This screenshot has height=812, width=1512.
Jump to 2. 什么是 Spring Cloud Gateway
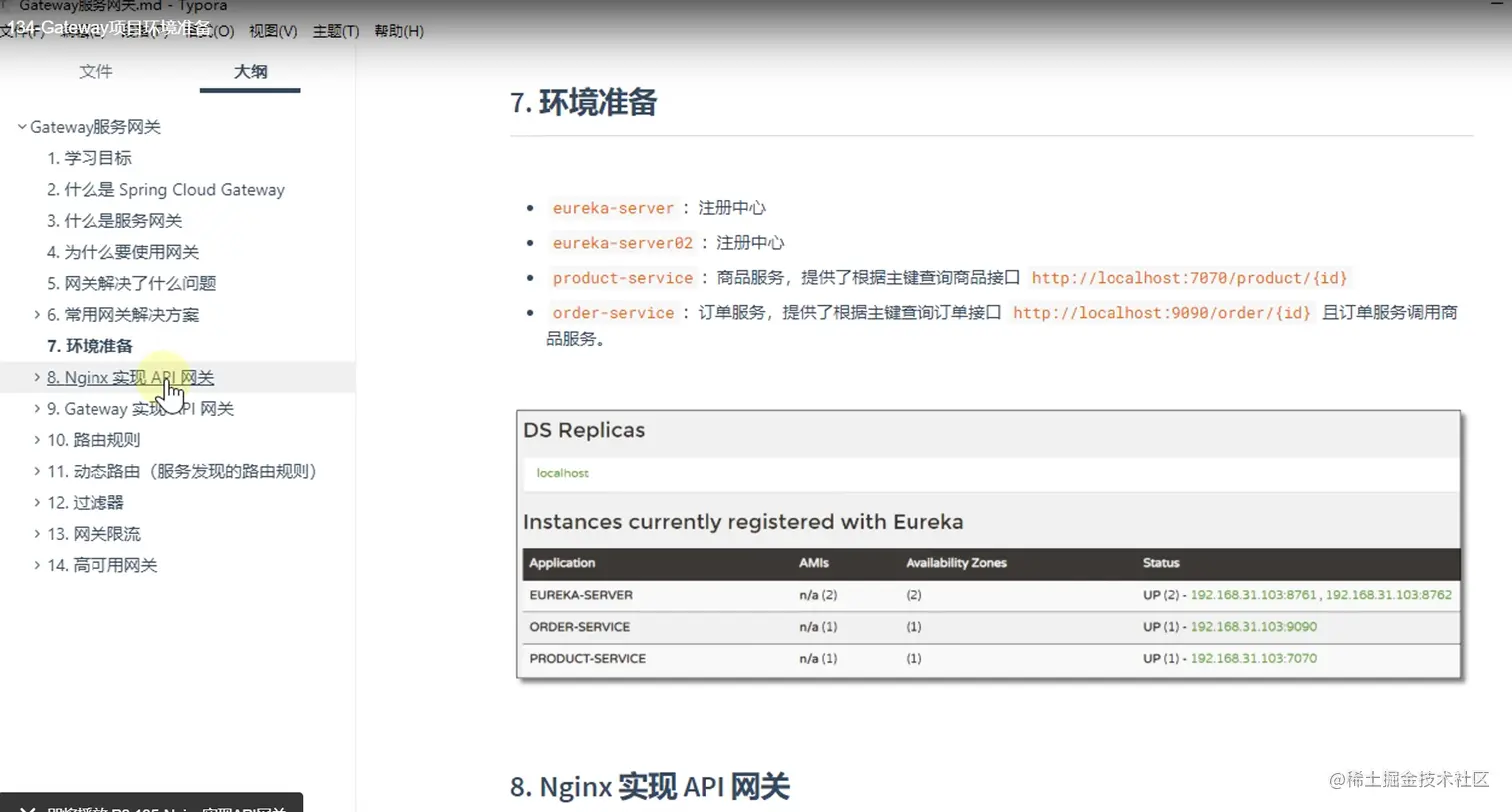pos(166,190)
